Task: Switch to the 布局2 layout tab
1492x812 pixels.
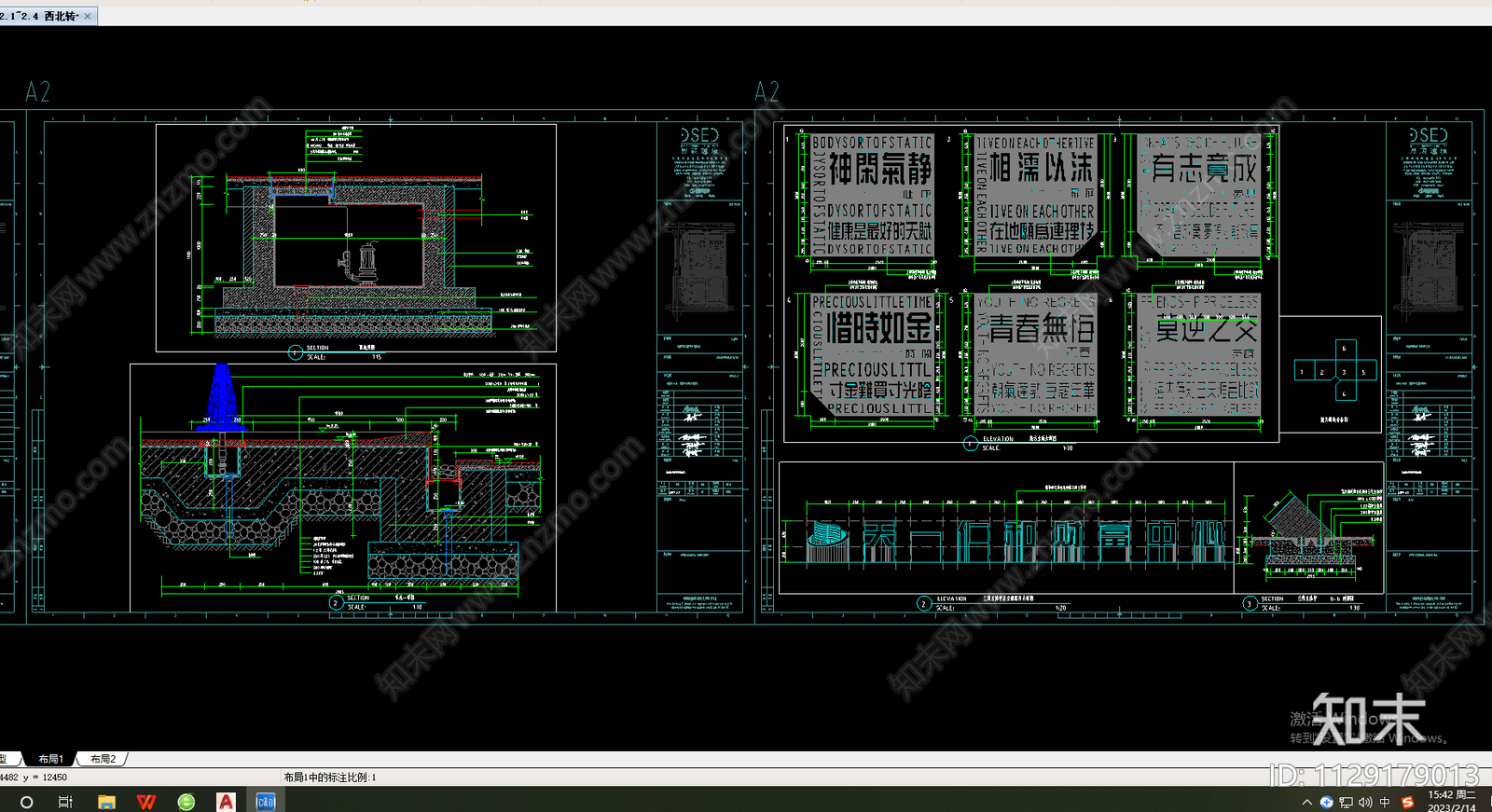Action: coord(103,759)
